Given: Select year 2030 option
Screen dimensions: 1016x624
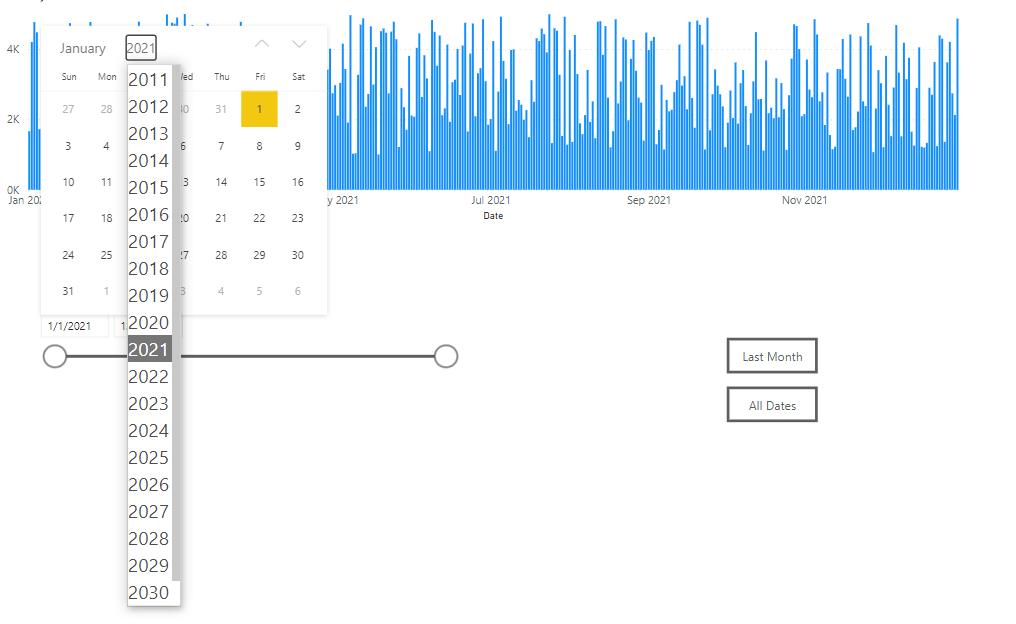Looking at the screenshot, I should pyautogui.click(x=149, y=593).
